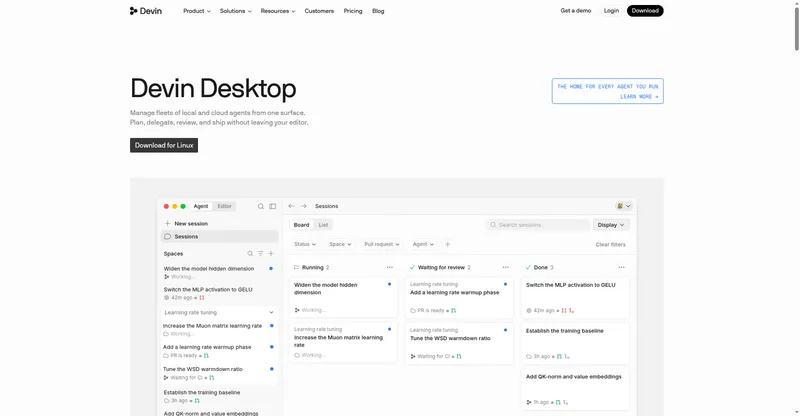Click the Spaces plus icon

pos(271,254)
